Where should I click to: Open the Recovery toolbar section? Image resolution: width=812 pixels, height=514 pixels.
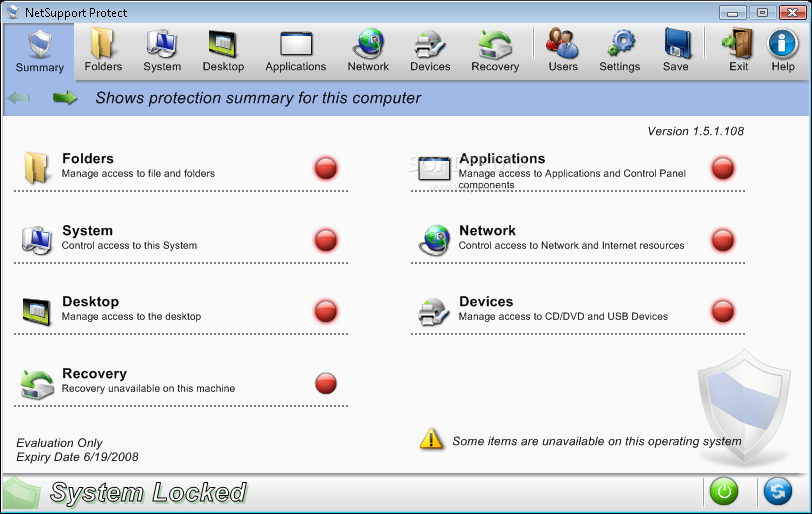tap(495, 51)
